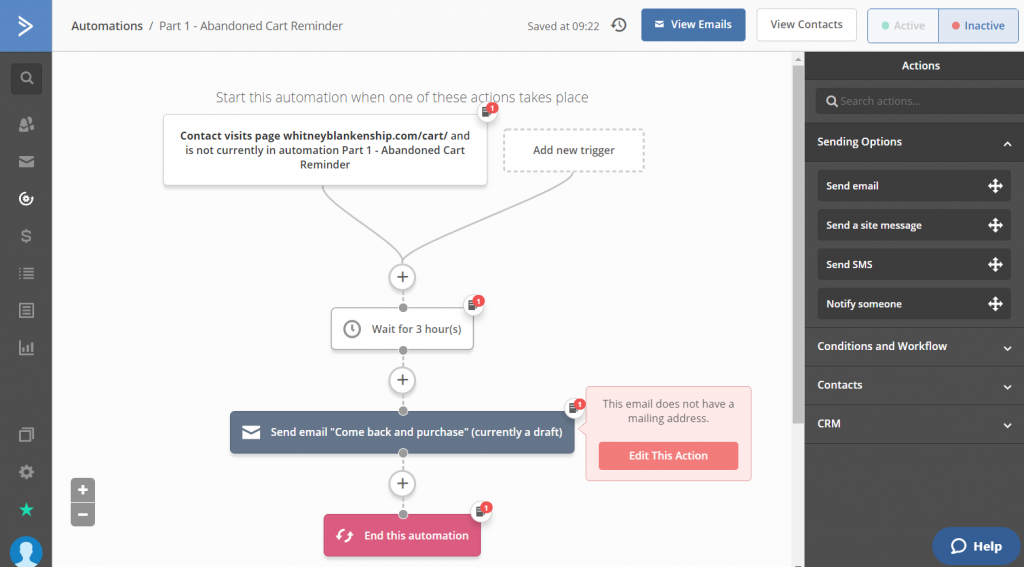Click the Edit This Action button
This screenshot has height=567, width=1024.
(668, 456)
